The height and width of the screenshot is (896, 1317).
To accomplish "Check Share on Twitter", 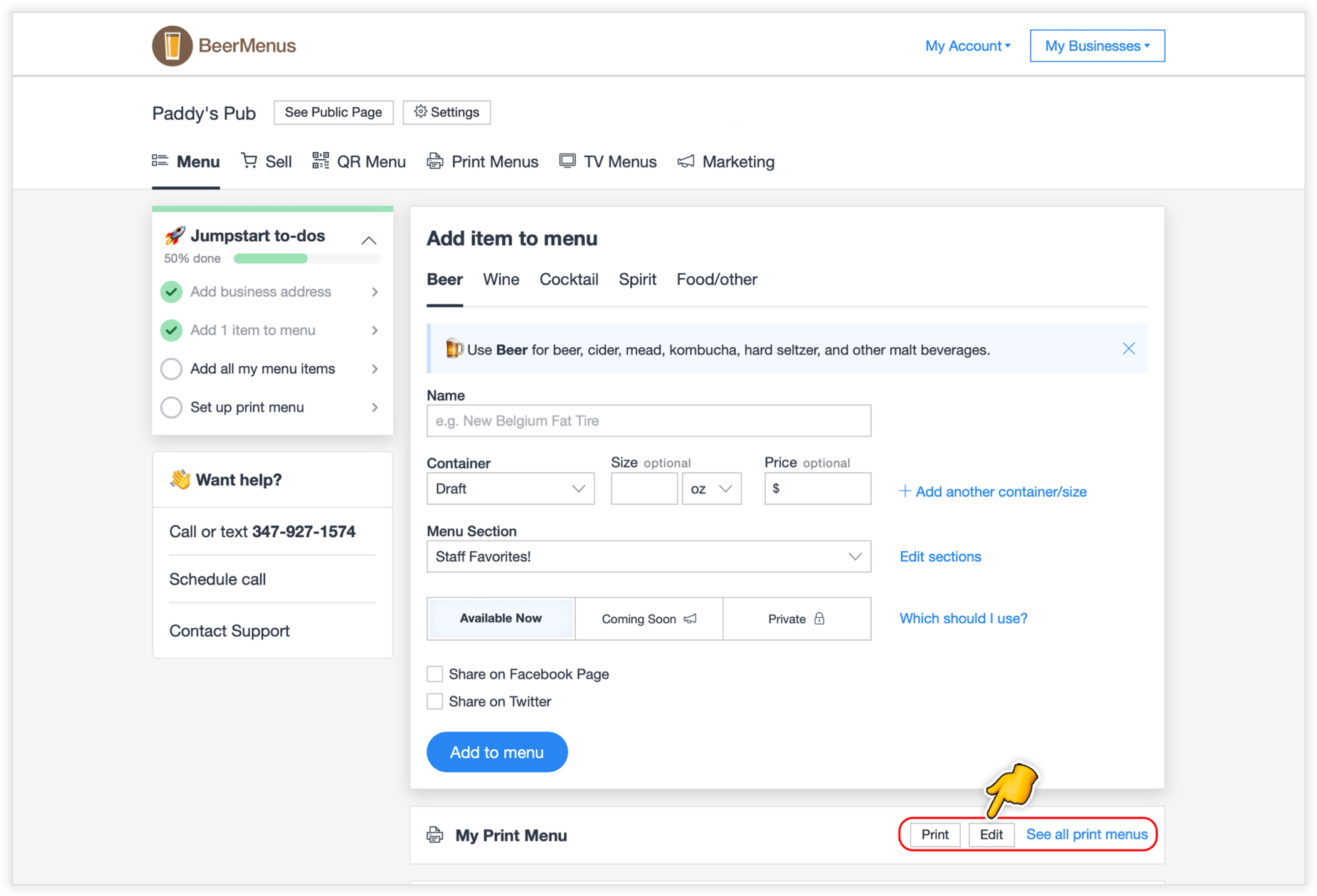I will [435, 701].
